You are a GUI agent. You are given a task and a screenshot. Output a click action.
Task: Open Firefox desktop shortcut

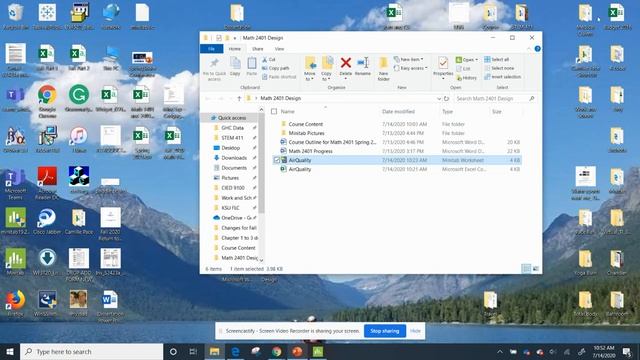click(16, 304)
